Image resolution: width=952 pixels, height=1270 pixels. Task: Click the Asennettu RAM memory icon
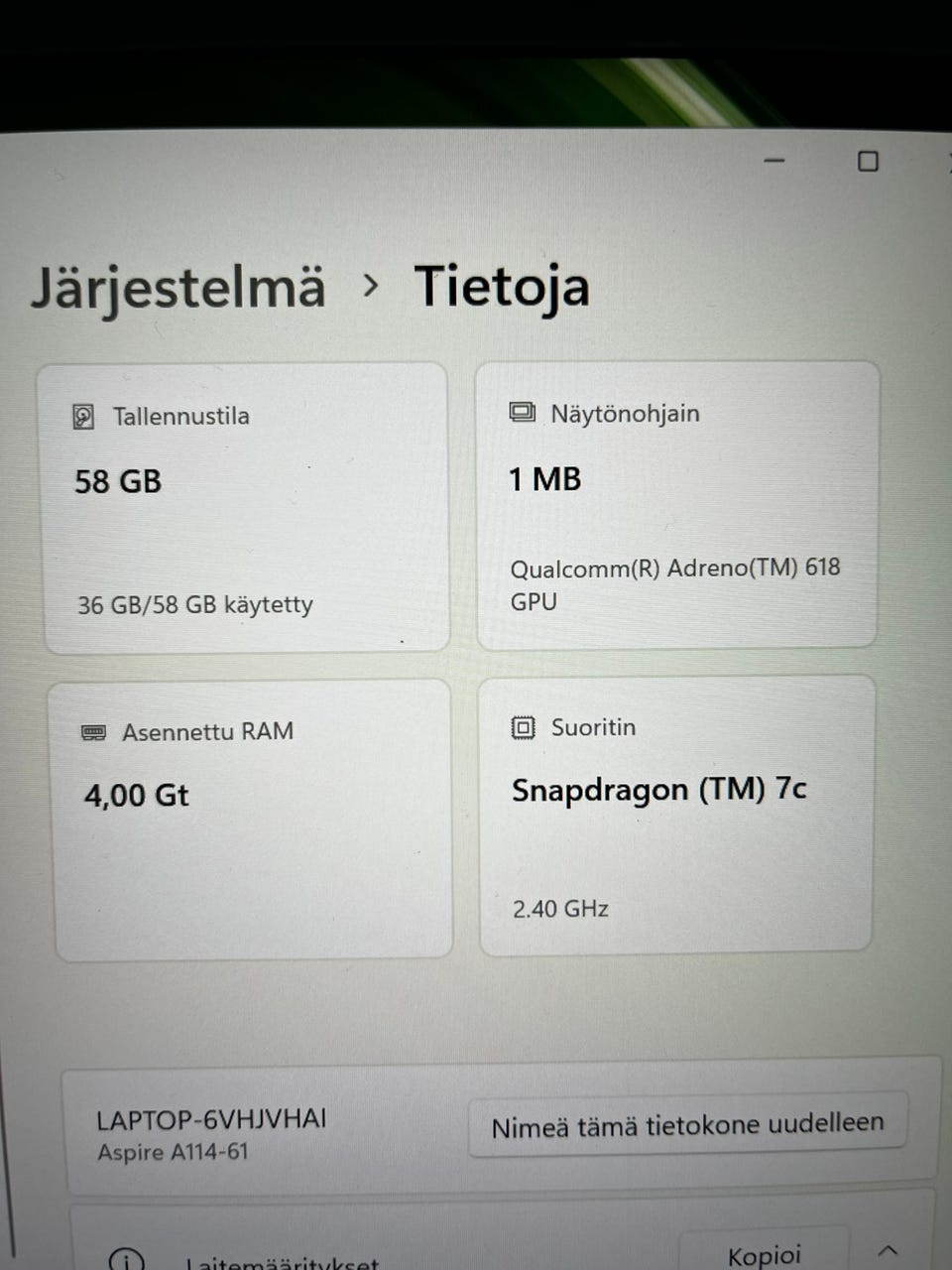[x=93, y=732]
